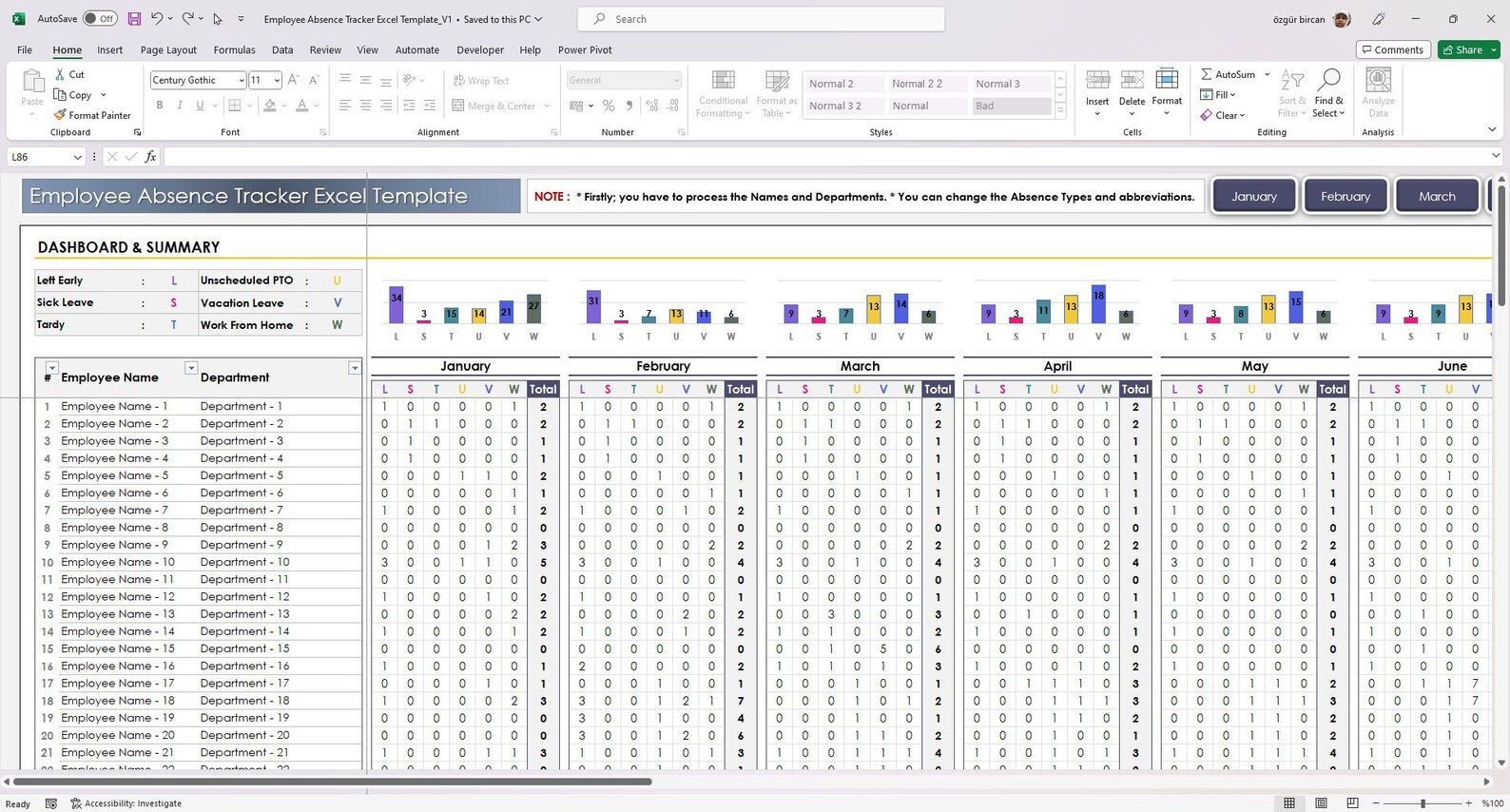Click the horizontal scrollbar thumb

pyautogui.click(x=332, y=782)
